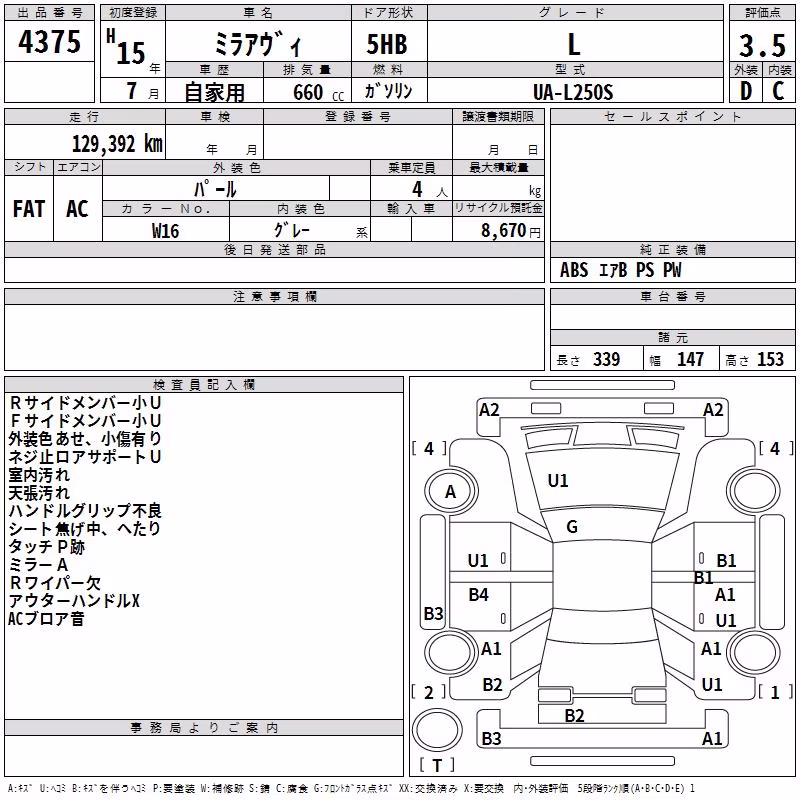Select color number W16

coord(165,231)
